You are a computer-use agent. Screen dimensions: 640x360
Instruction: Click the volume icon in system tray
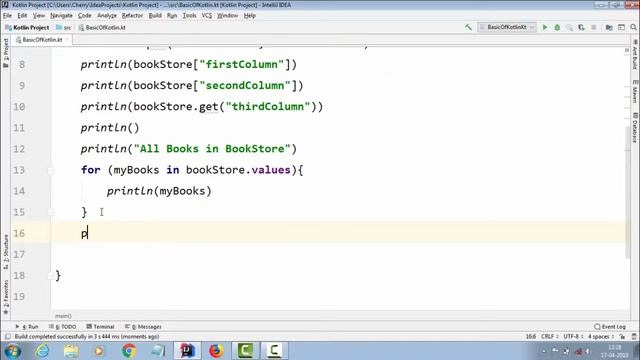point(588,351)
